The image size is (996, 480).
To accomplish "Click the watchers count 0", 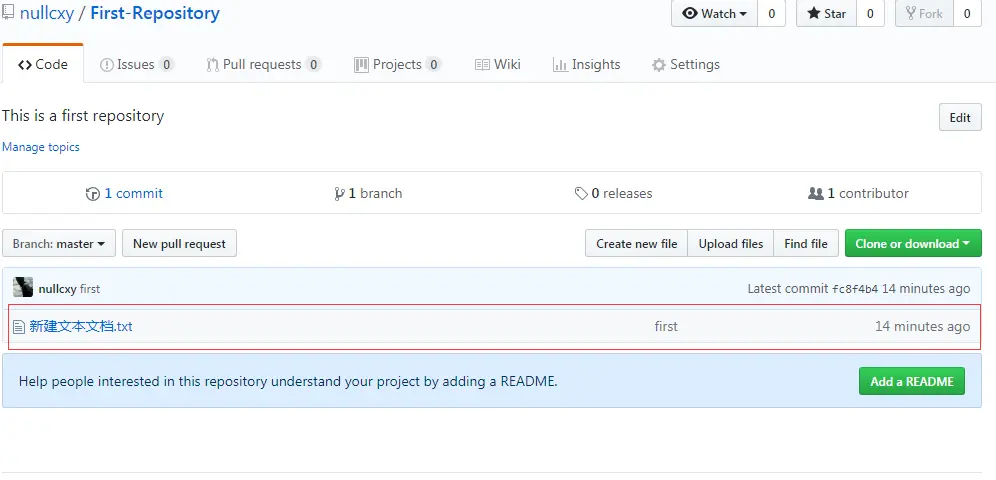I will pos(772,13).
